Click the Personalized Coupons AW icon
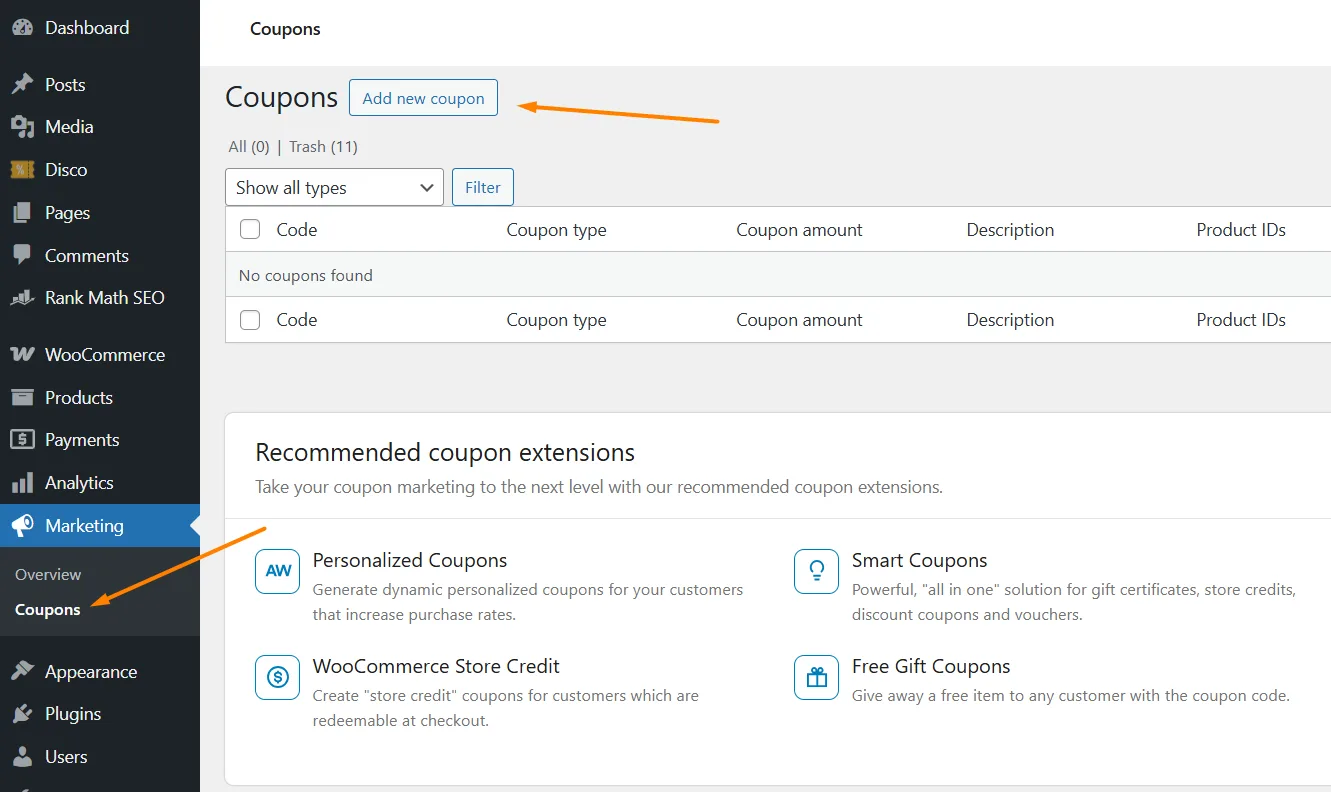The width and height of the screenshot is (1331, 792). coord(278,571)
